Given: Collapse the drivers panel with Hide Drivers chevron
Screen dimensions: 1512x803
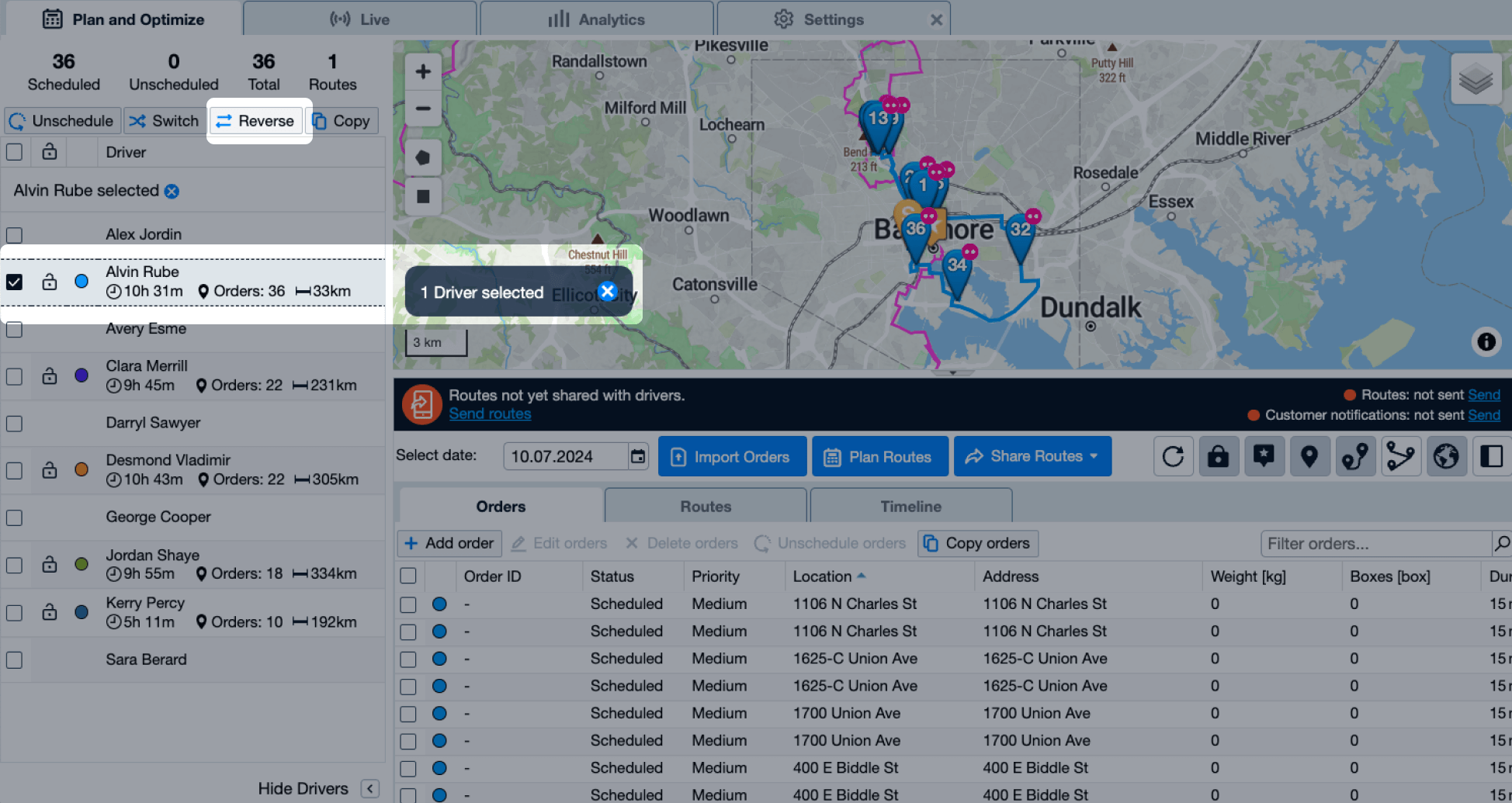Looking at the screenshot, I should [370, 788].
